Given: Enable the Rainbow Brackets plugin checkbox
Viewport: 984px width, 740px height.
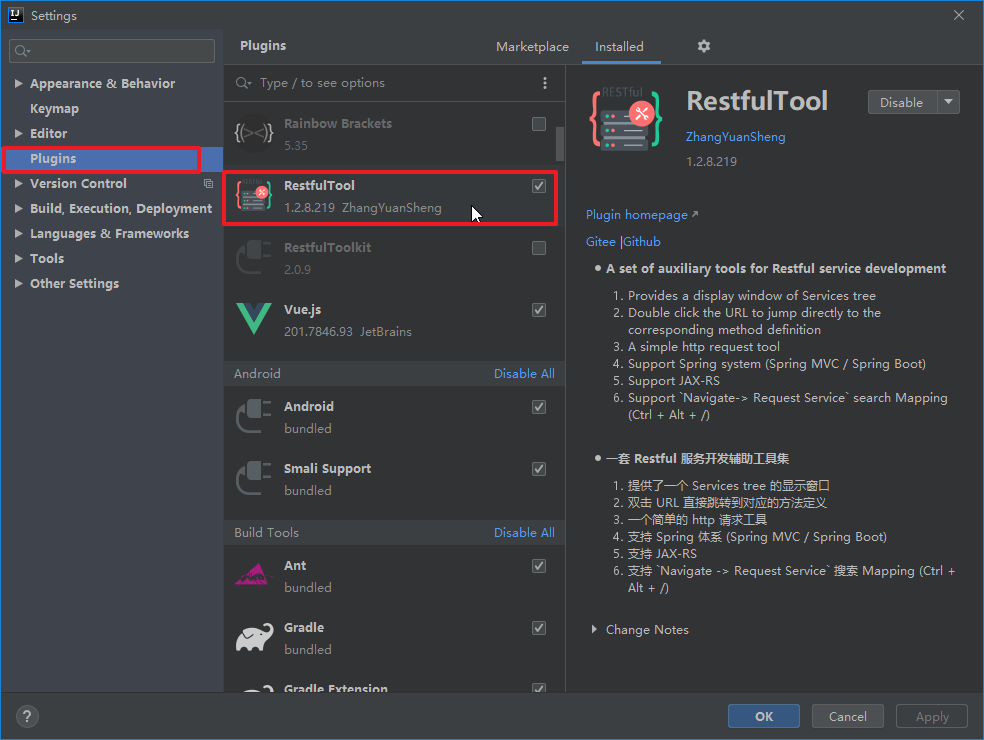Looking at the screenshot, I should coord(538,124).
